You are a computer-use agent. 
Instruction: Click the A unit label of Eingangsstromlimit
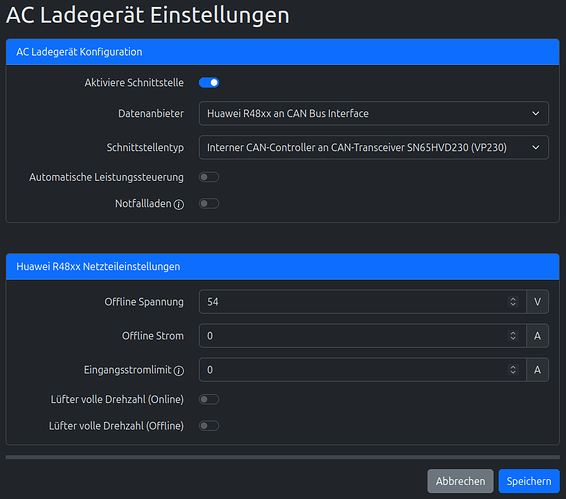point(537,369)
